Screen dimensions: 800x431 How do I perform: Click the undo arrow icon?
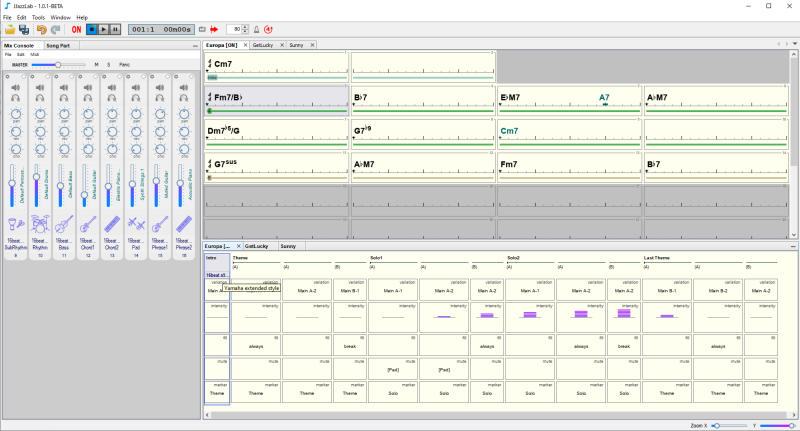[x=42, y=30]
